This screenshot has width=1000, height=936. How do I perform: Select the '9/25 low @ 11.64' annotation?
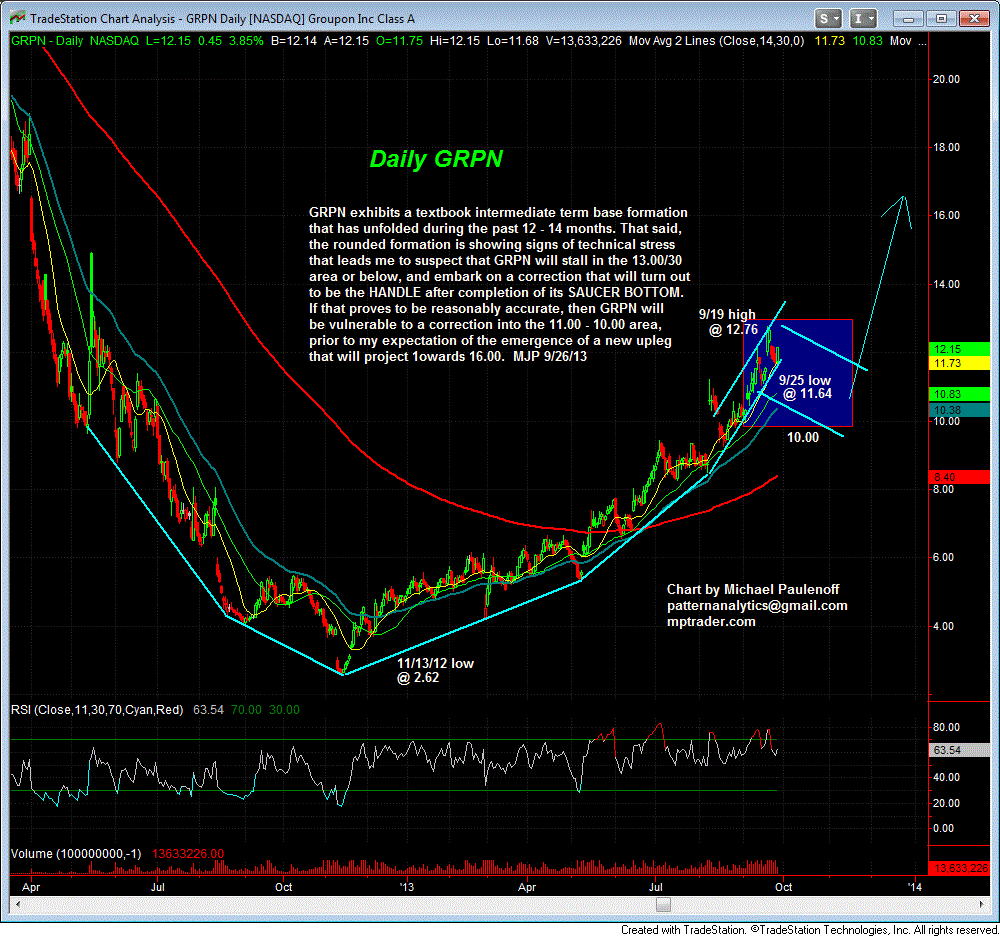tap(805, 387)
